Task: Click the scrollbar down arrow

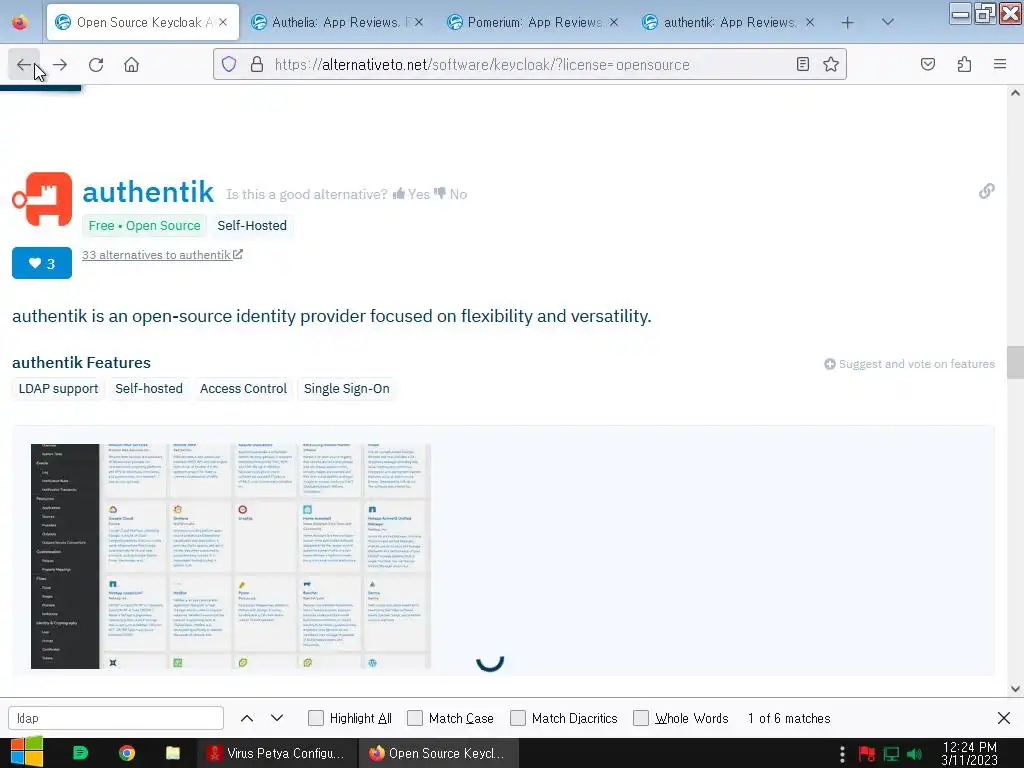Action: click(x=1015, y=688)
